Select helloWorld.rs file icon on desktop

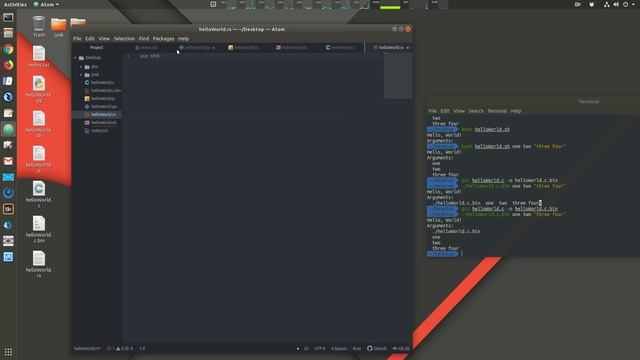(x=39, y=264)
